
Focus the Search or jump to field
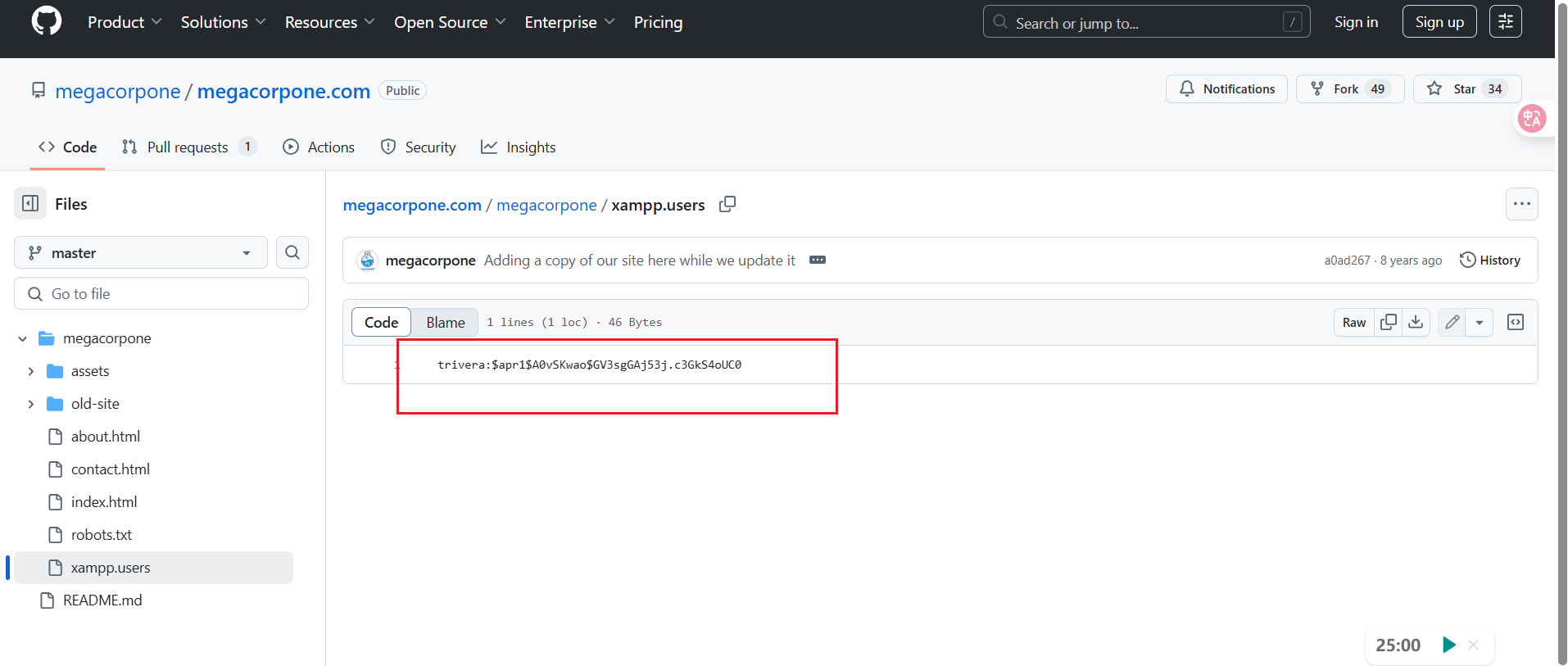coord(1146,22)
